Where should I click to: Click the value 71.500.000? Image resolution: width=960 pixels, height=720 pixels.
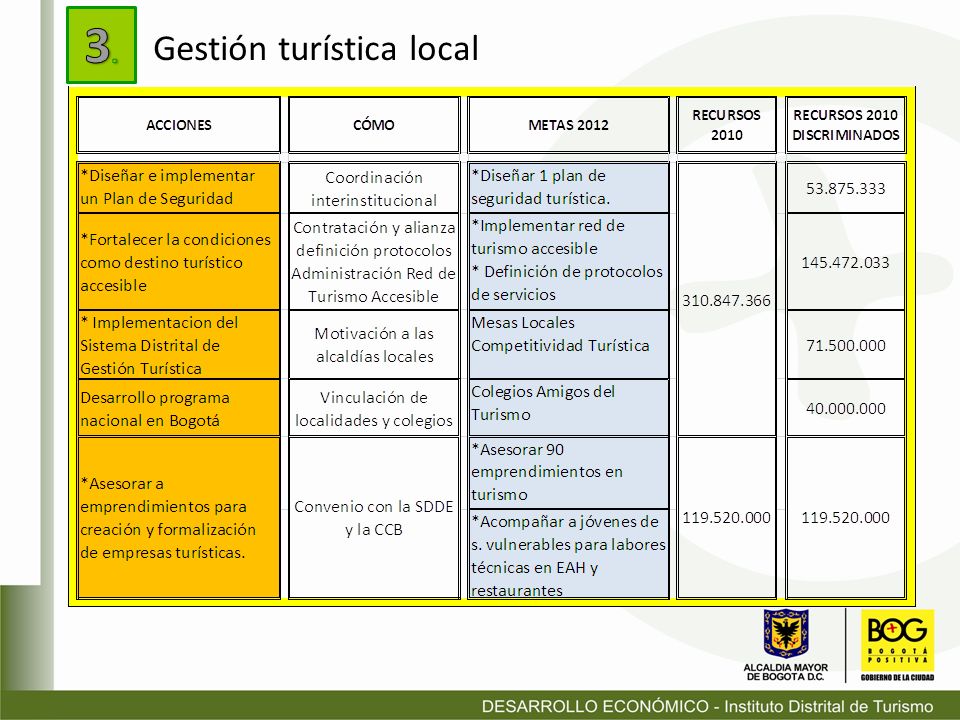pos(846,345)
